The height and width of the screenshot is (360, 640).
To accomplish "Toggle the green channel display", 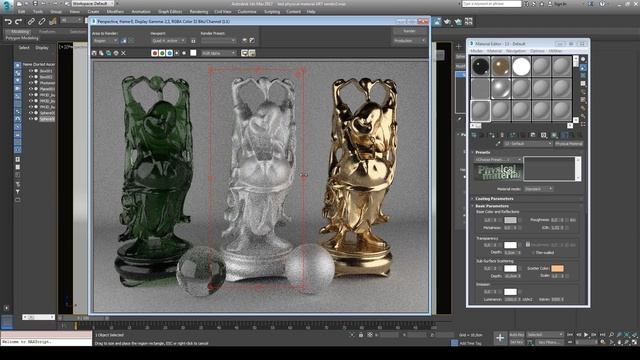I will [x=162, y=53].
